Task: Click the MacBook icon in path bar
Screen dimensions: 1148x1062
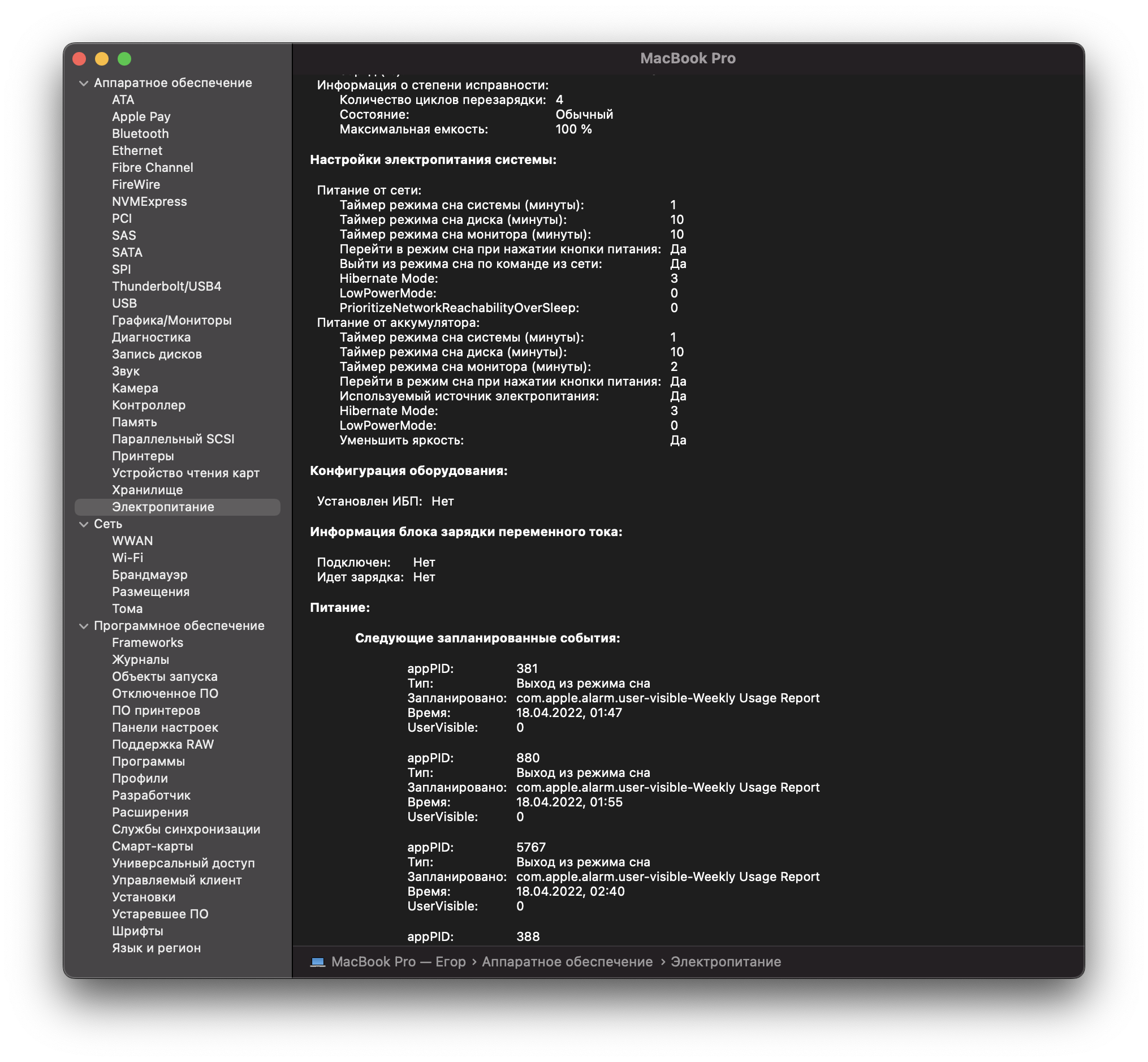Action: (x=318, y=962)
